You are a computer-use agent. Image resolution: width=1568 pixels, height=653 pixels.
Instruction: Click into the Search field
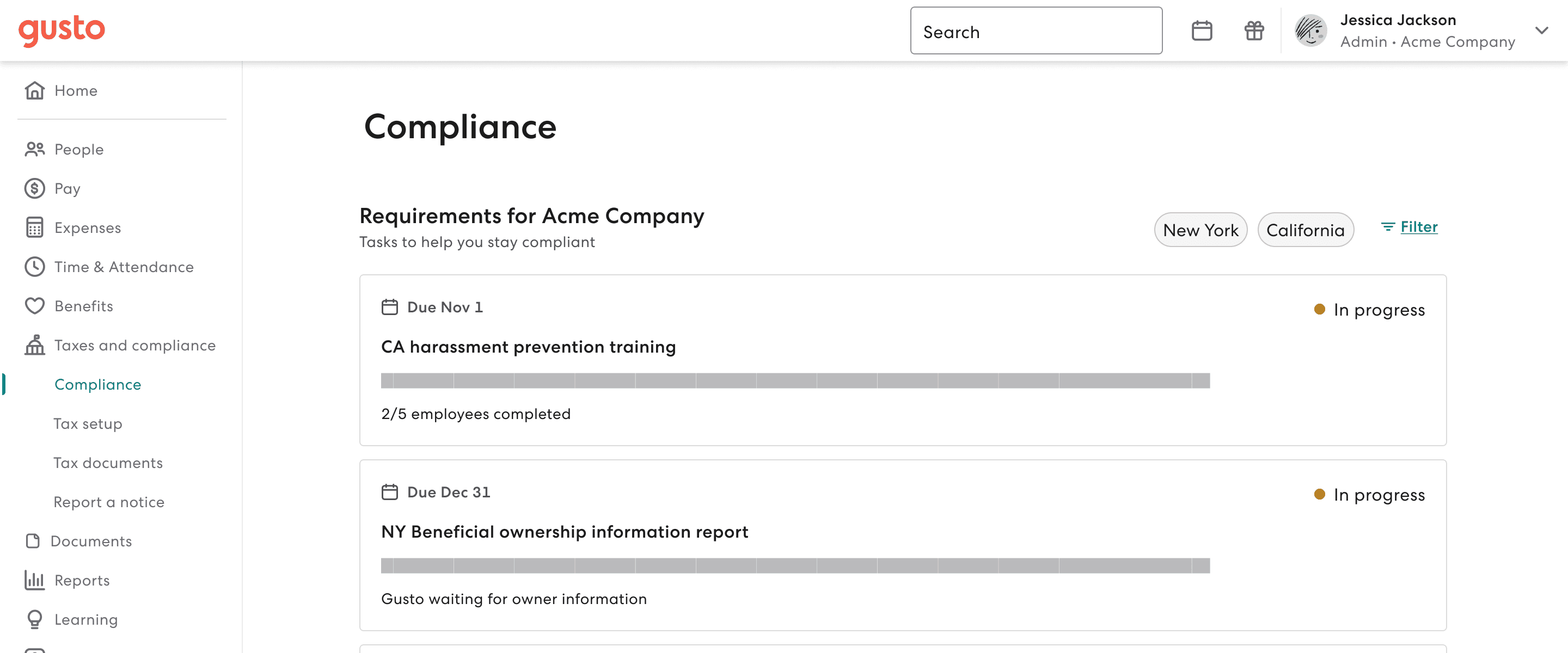tap(1036, 31)
